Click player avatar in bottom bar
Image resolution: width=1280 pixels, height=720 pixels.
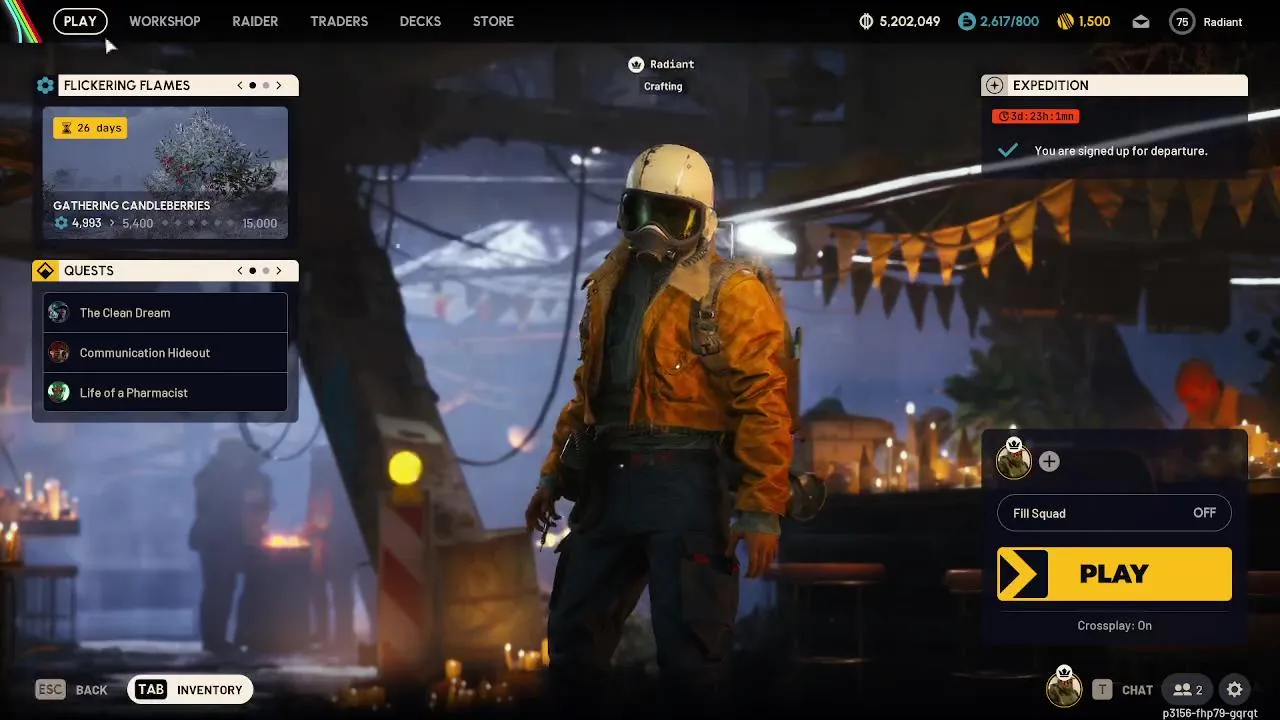(1064, 688)
